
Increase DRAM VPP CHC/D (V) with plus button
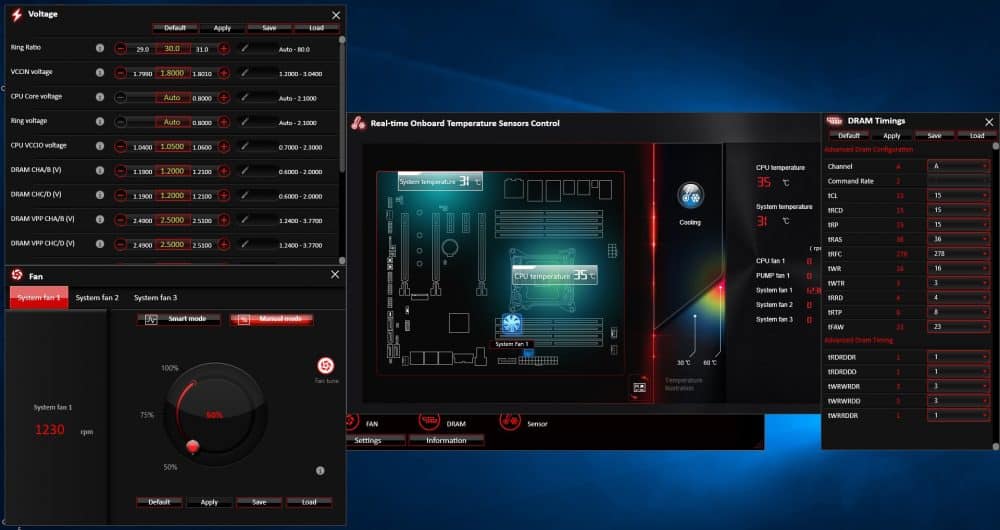point(224,244)
